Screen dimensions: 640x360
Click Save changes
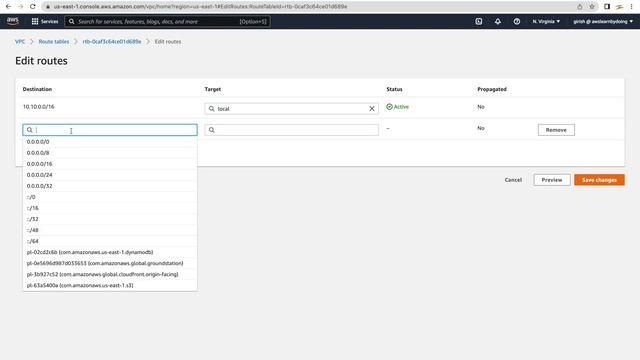(599, 180)
